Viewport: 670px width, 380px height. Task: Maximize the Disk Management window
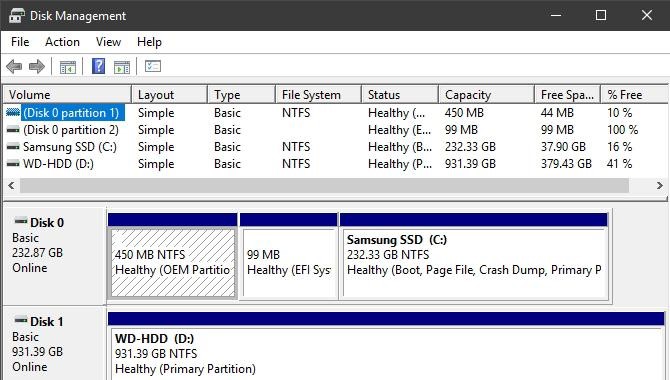601,15
